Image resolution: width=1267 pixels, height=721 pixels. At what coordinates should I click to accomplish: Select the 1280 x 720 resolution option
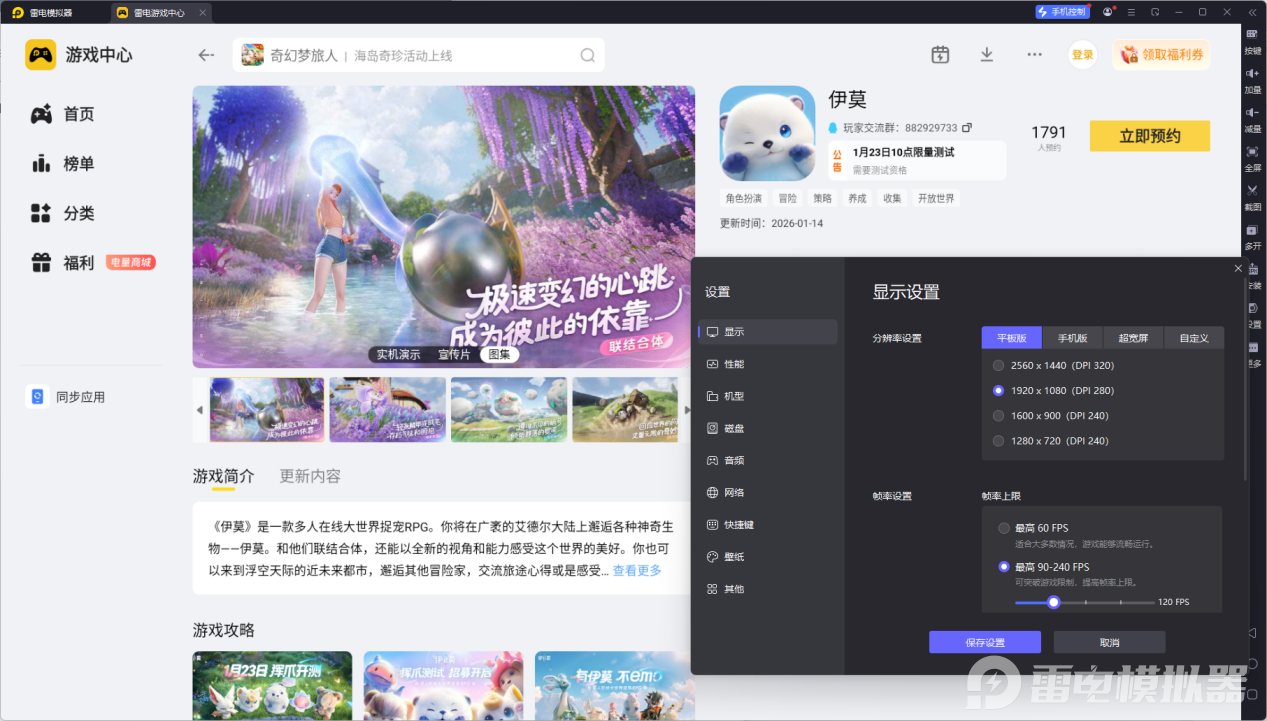pyautogui.click(x=998, y=441)
